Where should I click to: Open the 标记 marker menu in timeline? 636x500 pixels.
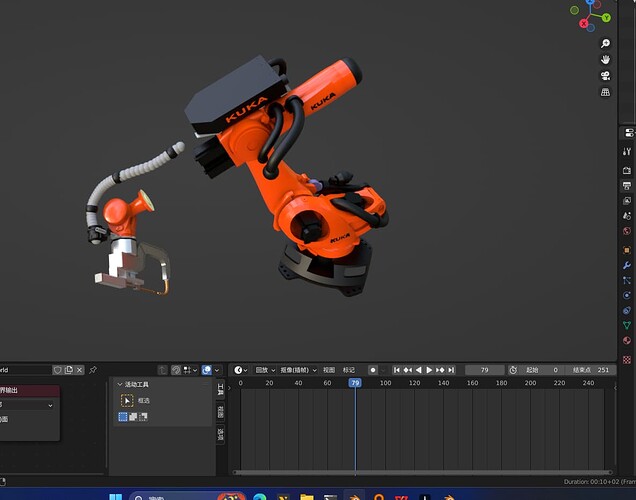[349, 370]
